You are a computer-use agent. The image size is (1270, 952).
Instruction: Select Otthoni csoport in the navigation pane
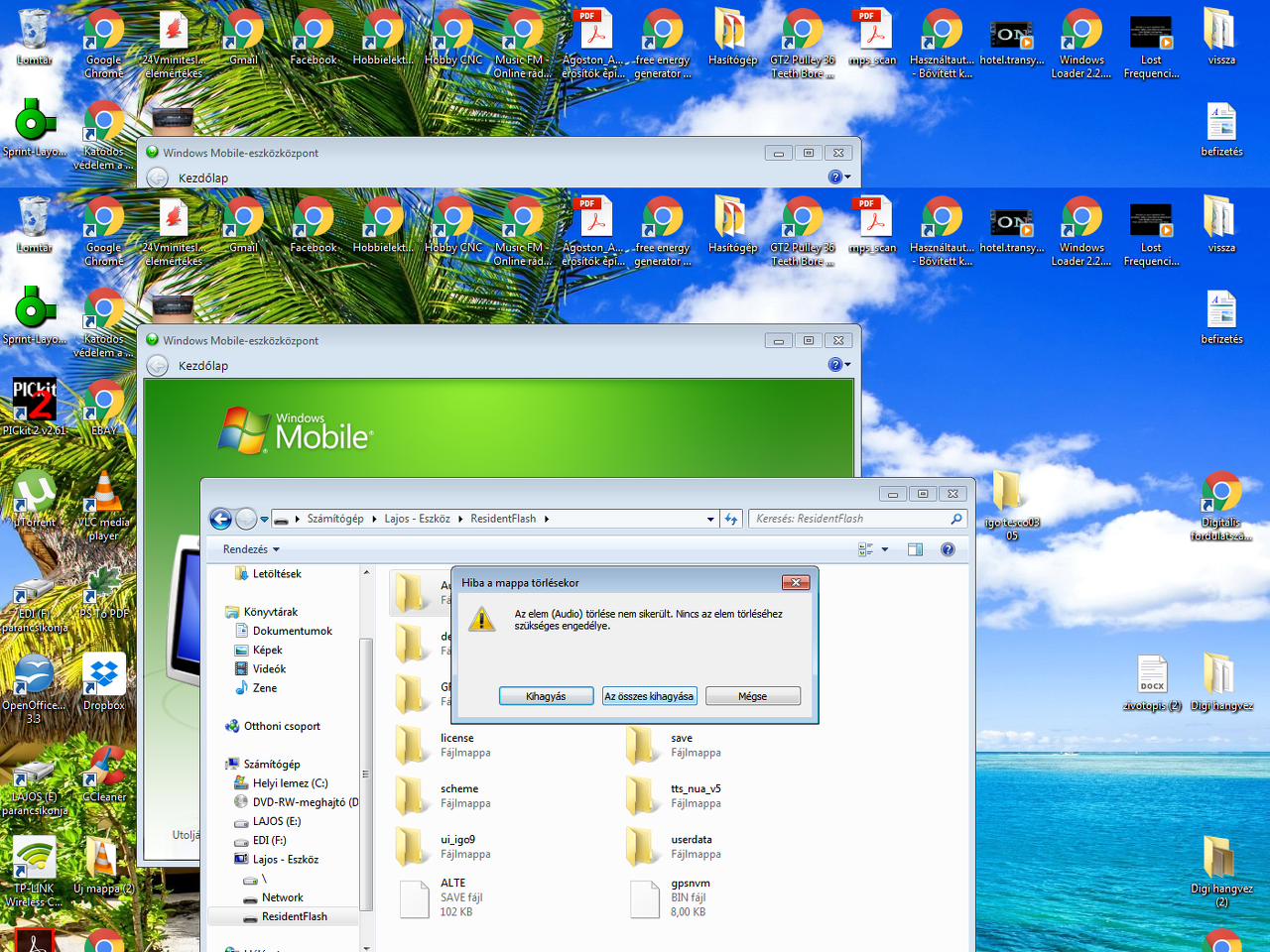point(273,726)
